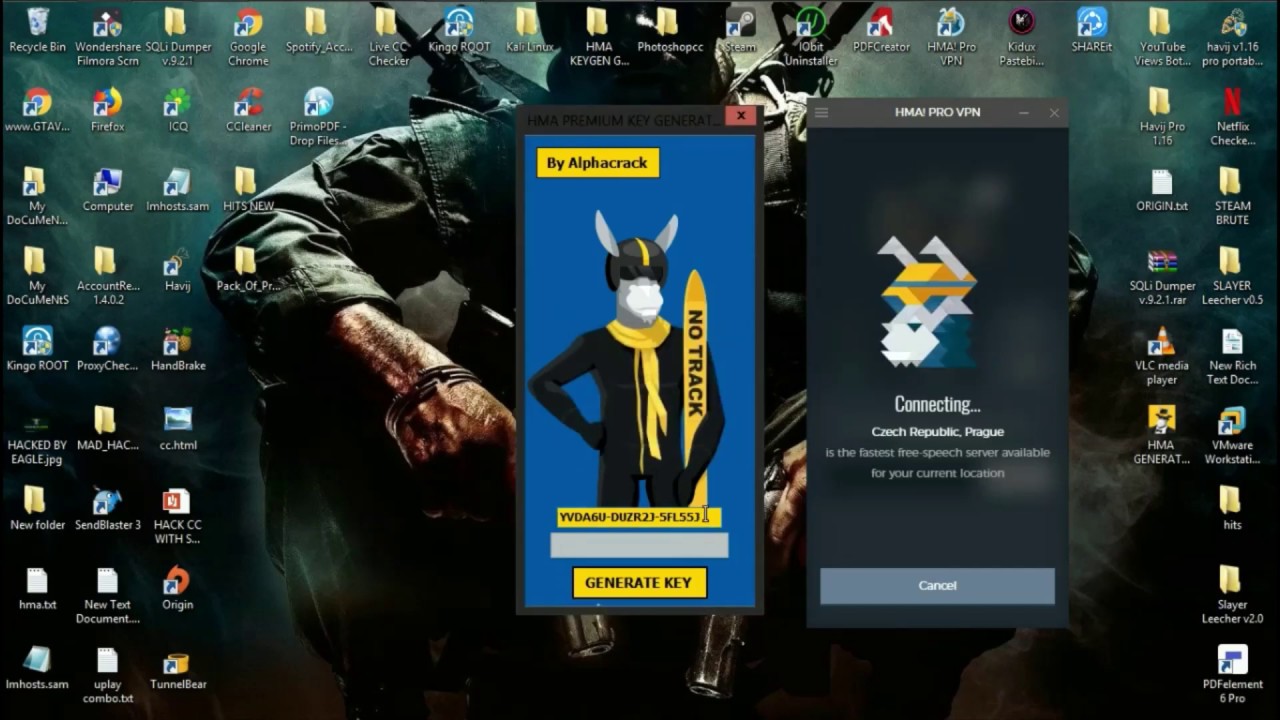Open MAD_HAC folder
1280x720 pixels.
point(107,429)
